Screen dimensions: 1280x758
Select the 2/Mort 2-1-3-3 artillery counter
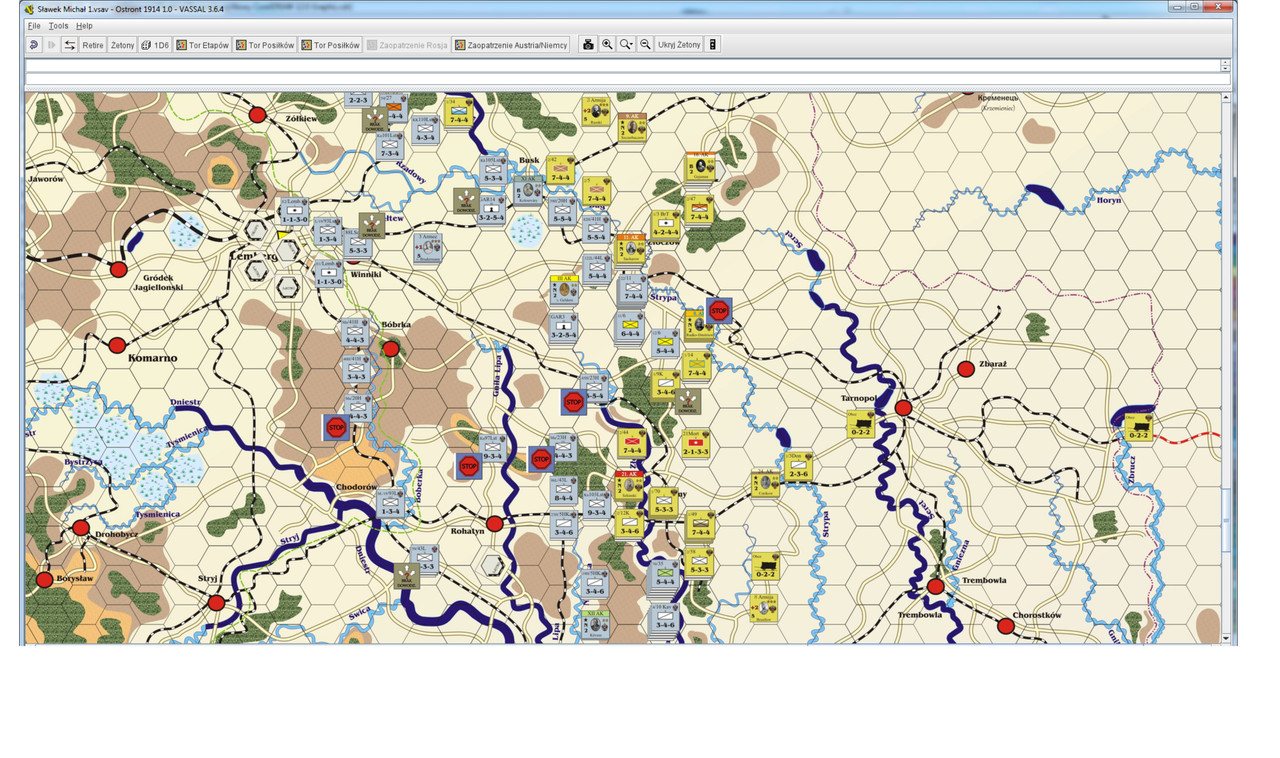[x=697, y=443]
